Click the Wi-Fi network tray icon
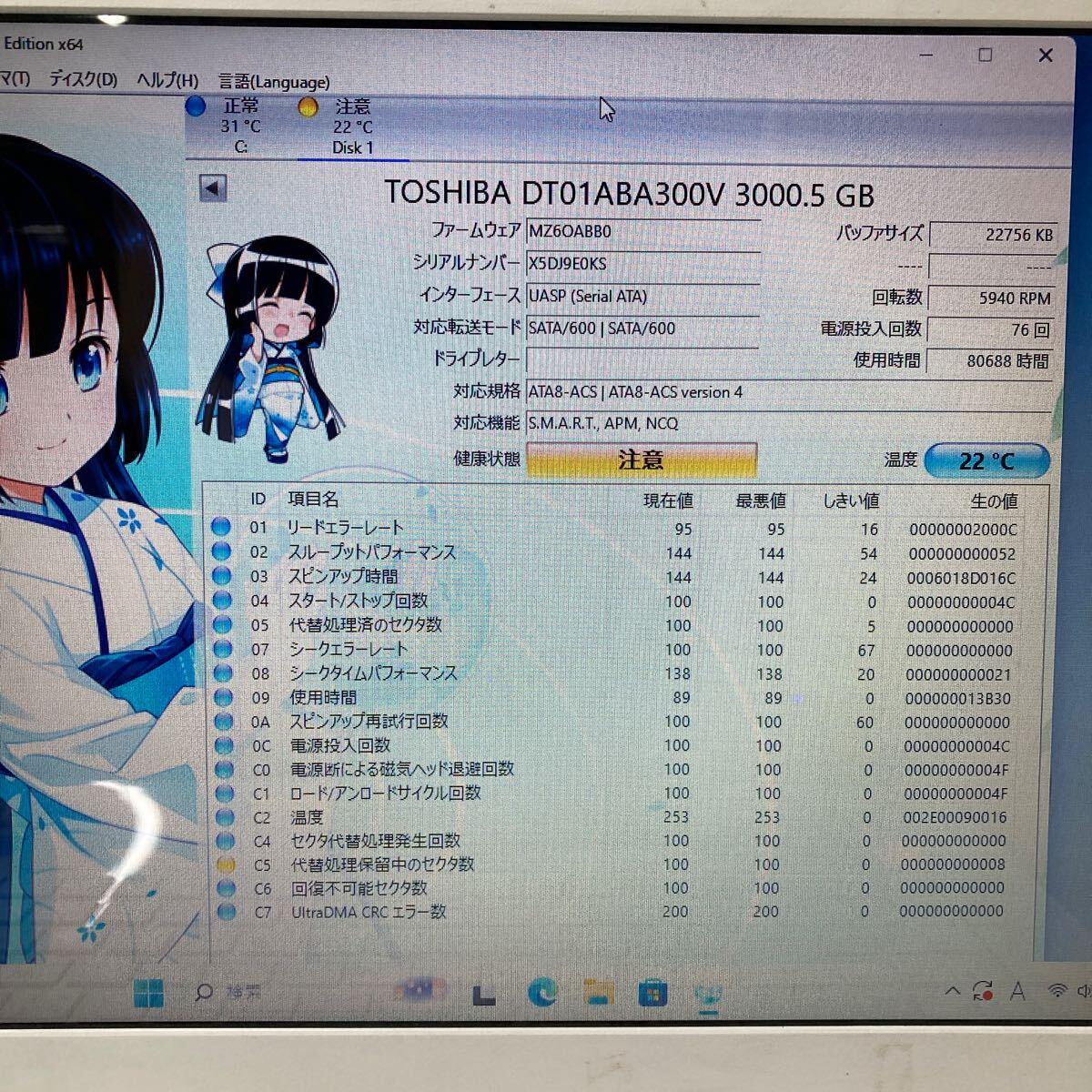 tap(1057, 990)
